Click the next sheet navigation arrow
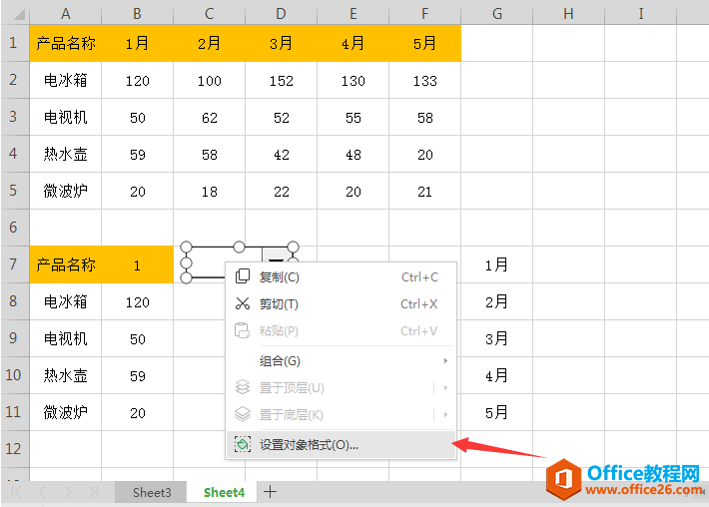 point(68,492)
